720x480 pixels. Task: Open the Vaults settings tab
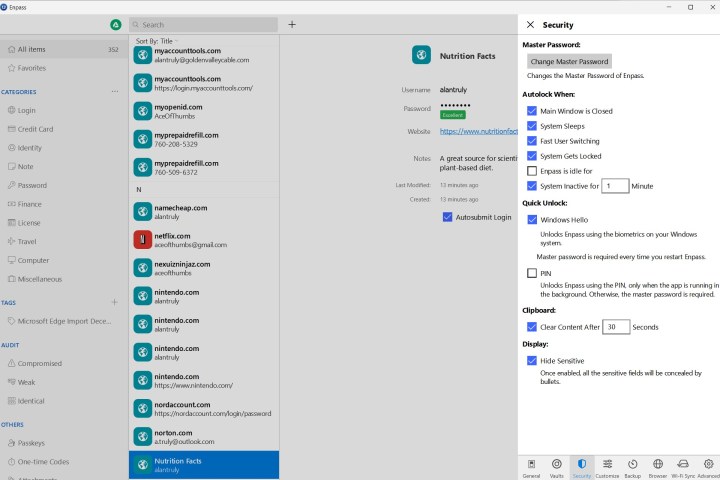556,466
